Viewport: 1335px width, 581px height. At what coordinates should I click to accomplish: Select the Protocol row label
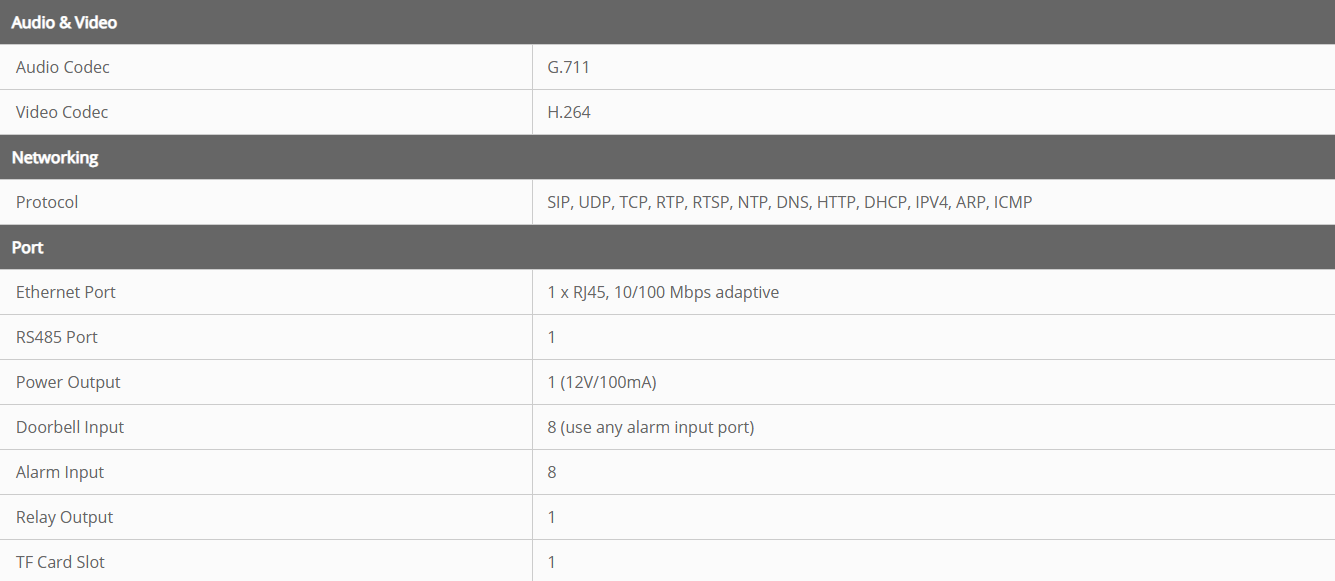click(47, 202)
